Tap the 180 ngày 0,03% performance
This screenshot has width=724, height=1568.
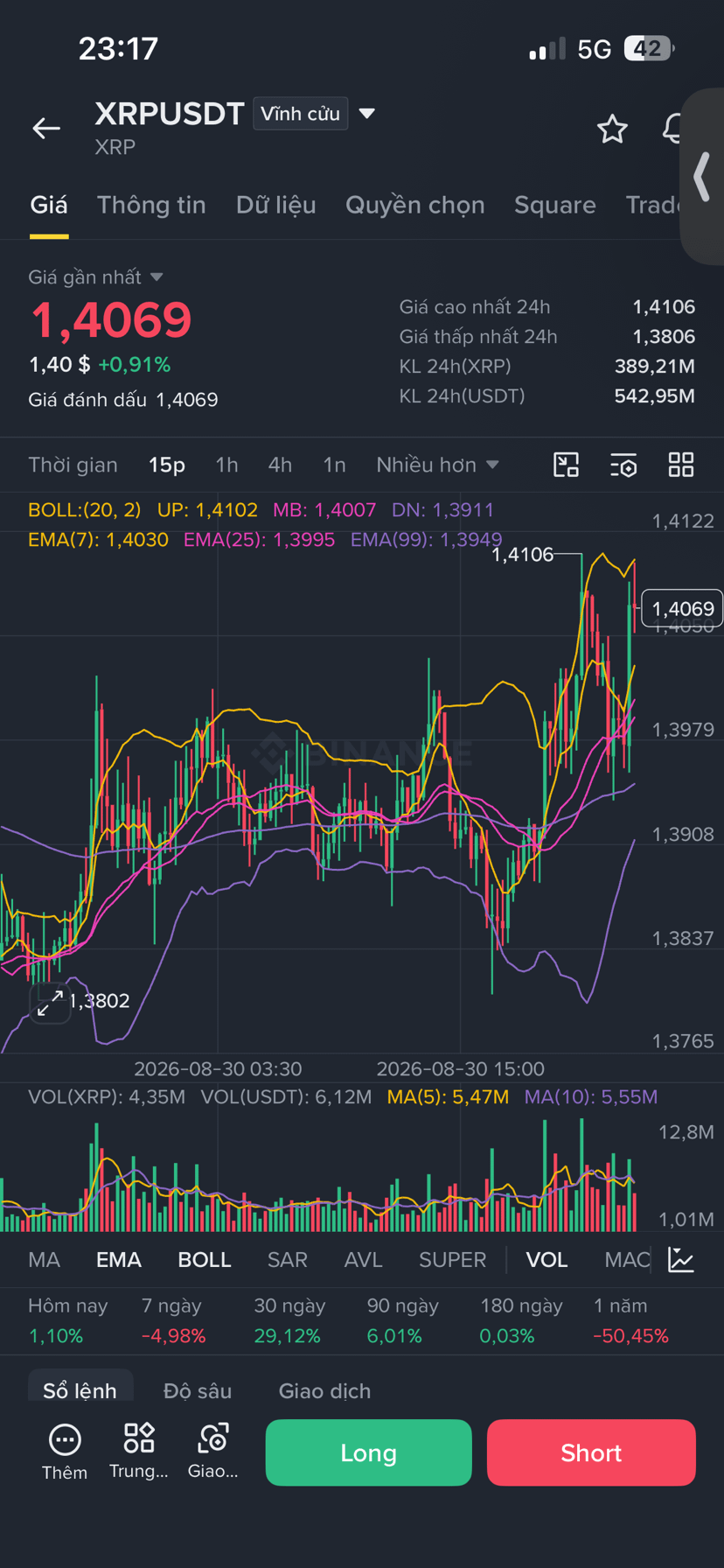[x=521, y=1321]
